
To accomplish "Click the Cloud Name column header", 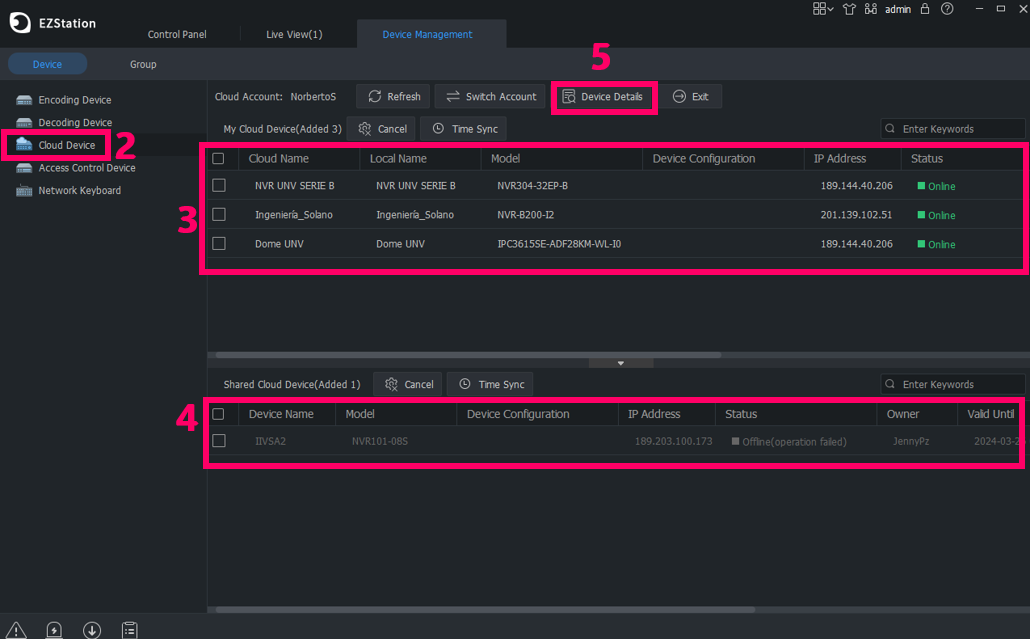I will point(278,159).
